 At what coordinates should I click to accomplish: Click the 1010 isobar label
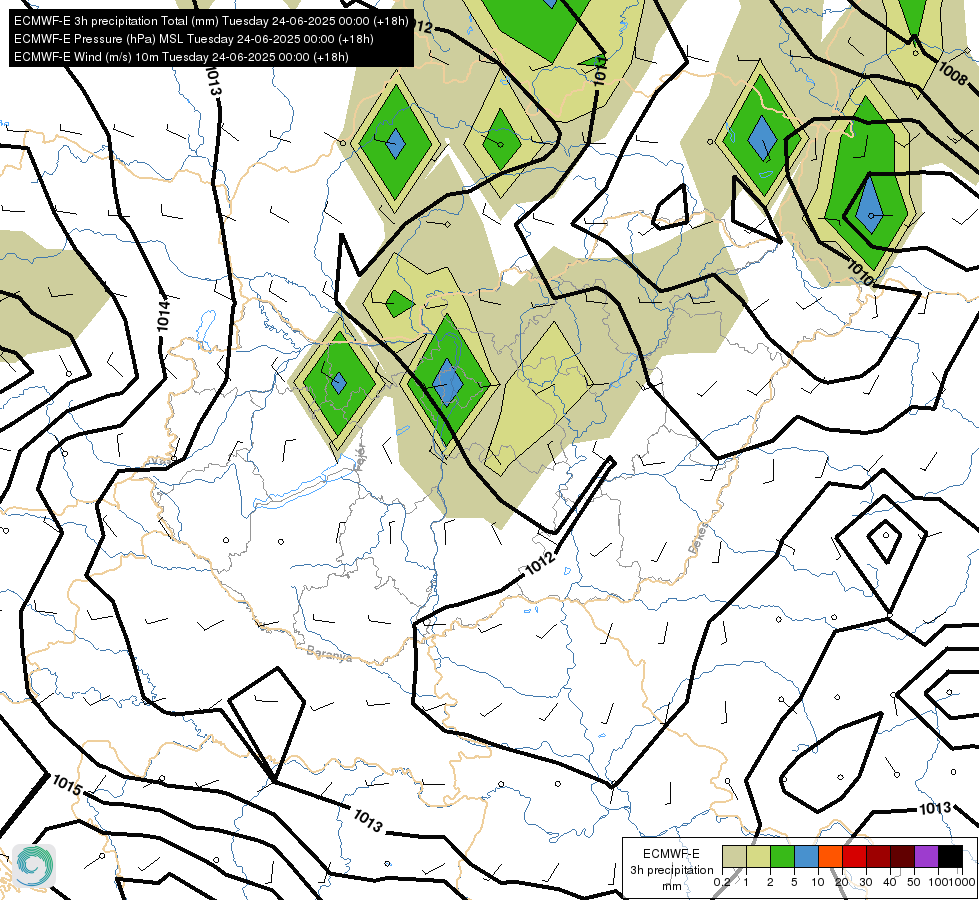click(861, 274)
